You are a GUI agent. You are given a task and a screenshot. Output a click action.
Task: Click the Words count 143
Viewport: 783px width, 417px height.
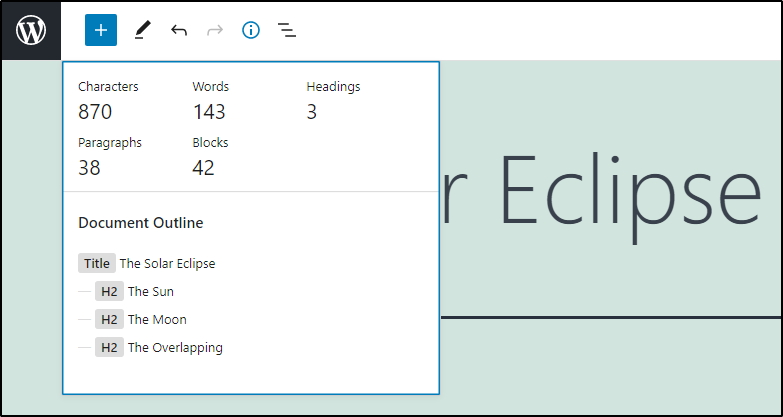tap(209, 112)
